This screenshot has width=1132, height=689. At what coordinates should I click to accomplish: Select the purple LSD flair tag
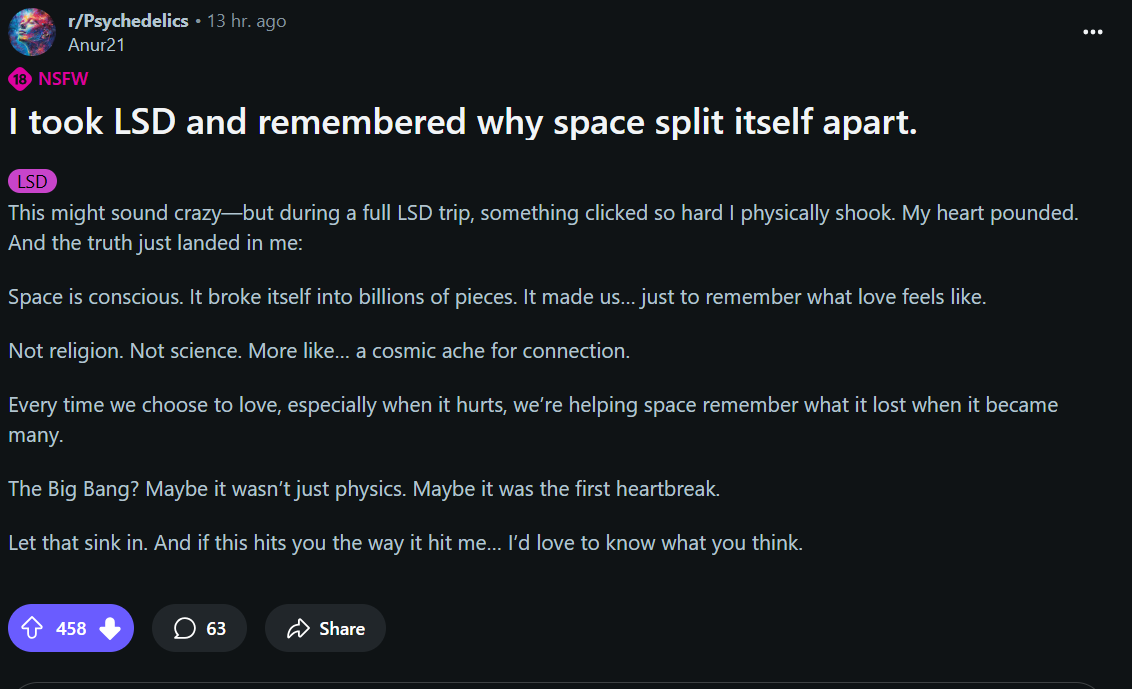[x=32, y=181]
